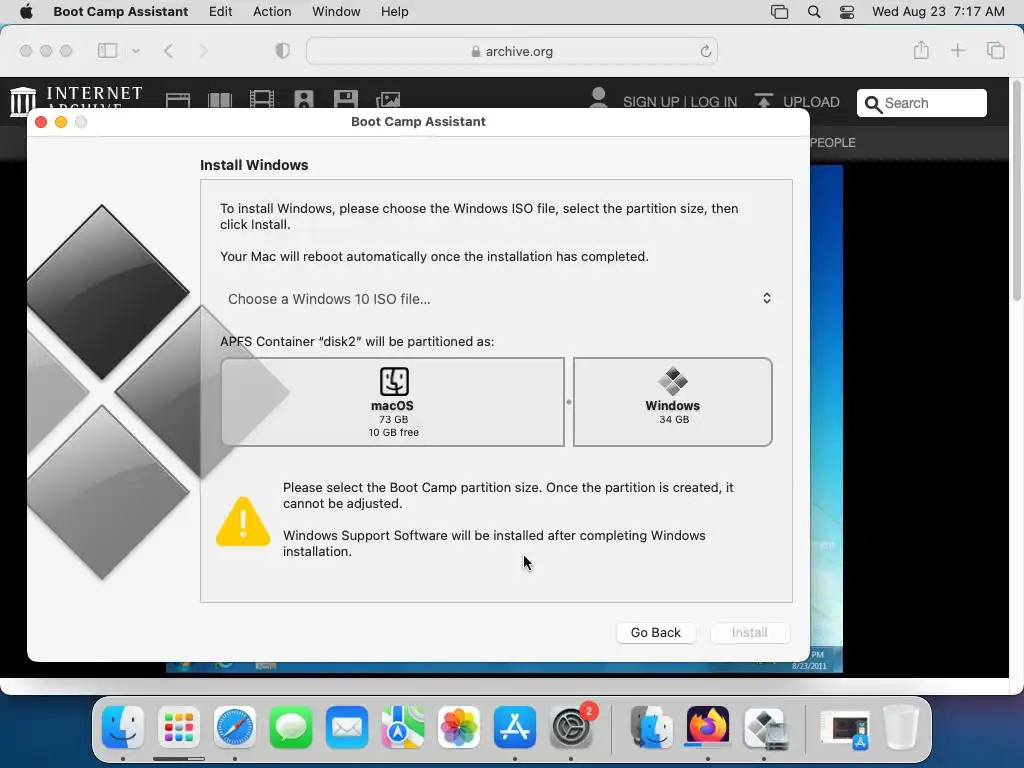Viewport: 1024px width, 768px height.
Task: Open System Preferences from the Dock
Action: click(571, 727)
